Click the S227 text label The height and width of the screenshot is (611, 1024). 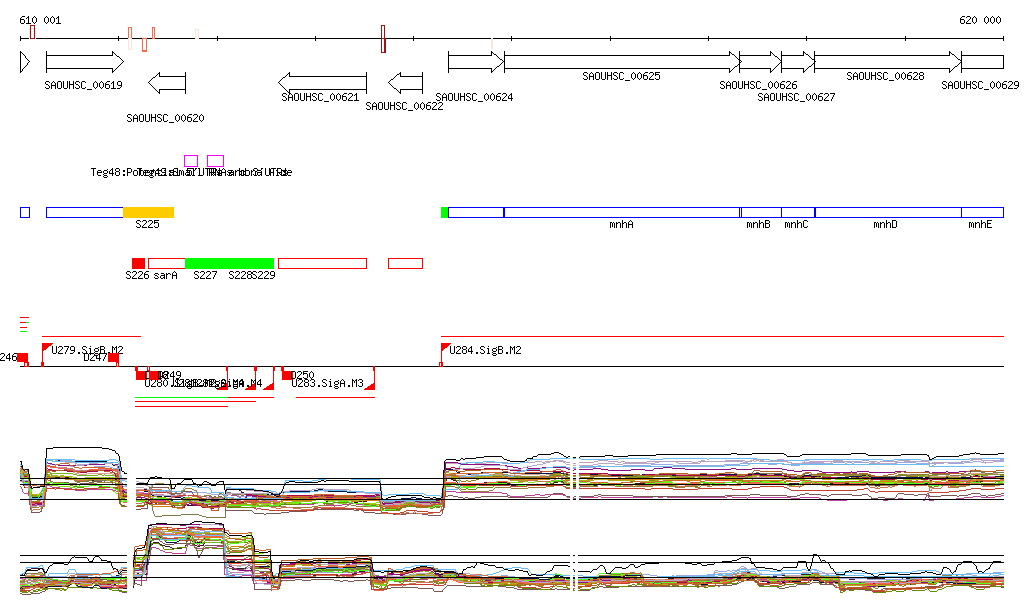(205, 275)
